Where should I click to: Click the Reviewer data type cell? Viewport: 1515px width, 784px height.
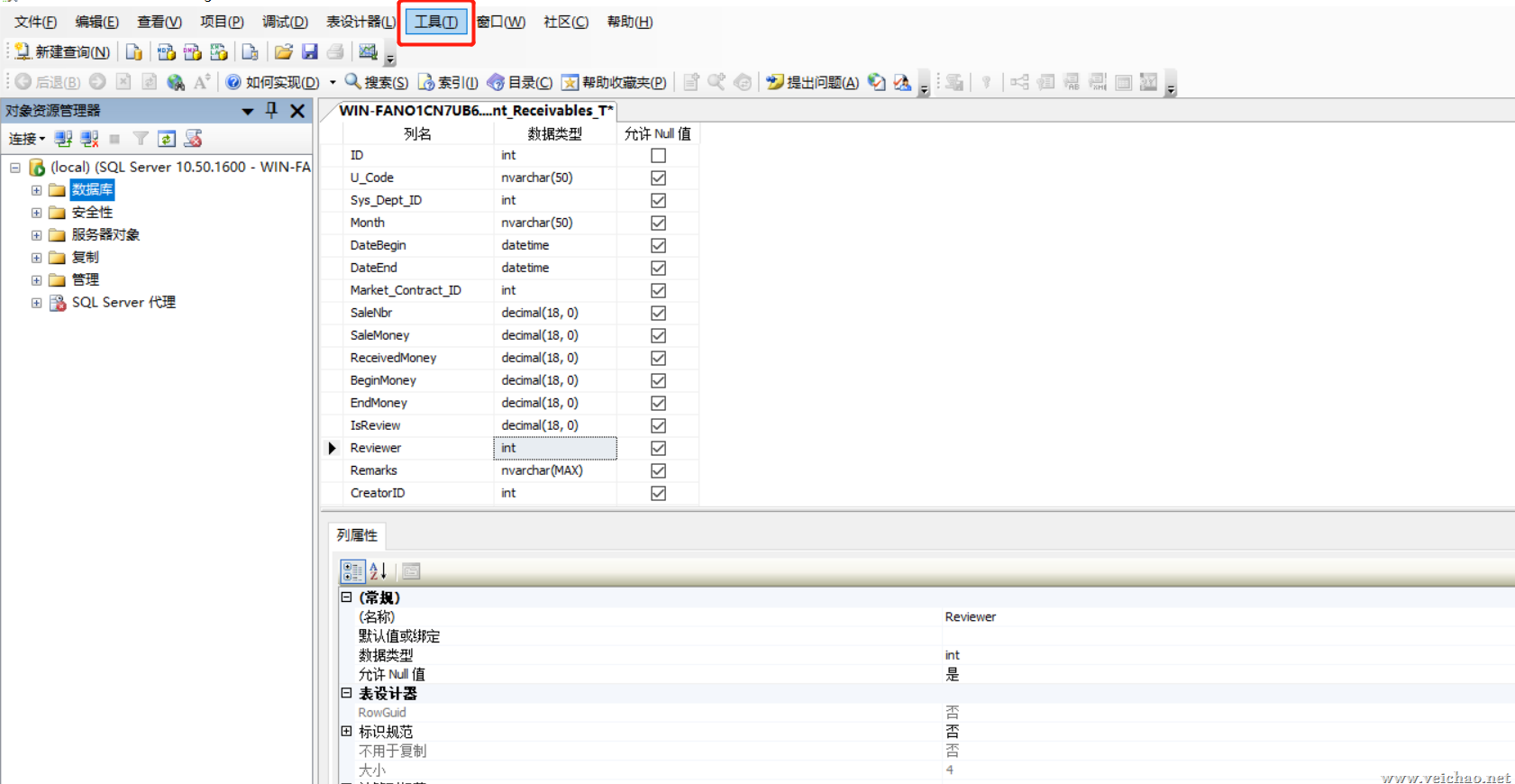point(555,448)
